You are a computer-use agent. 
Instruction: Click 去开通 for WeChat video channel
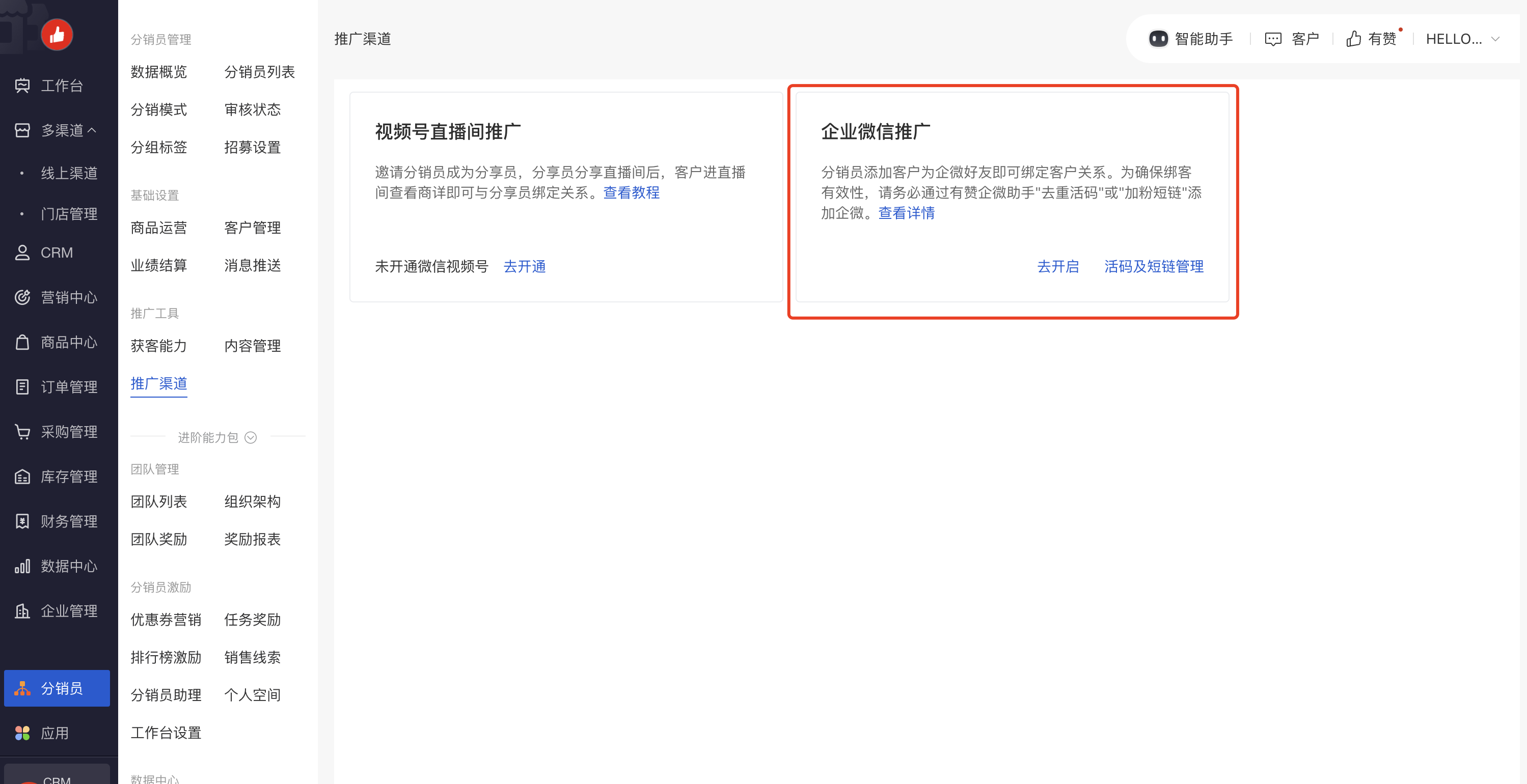pyautogui.click(x=524, y=267)
